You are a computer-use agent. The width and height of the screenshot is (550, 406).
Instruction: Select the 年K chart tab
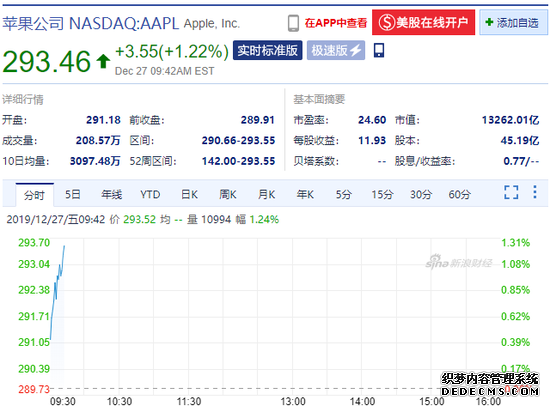[305, 194]
